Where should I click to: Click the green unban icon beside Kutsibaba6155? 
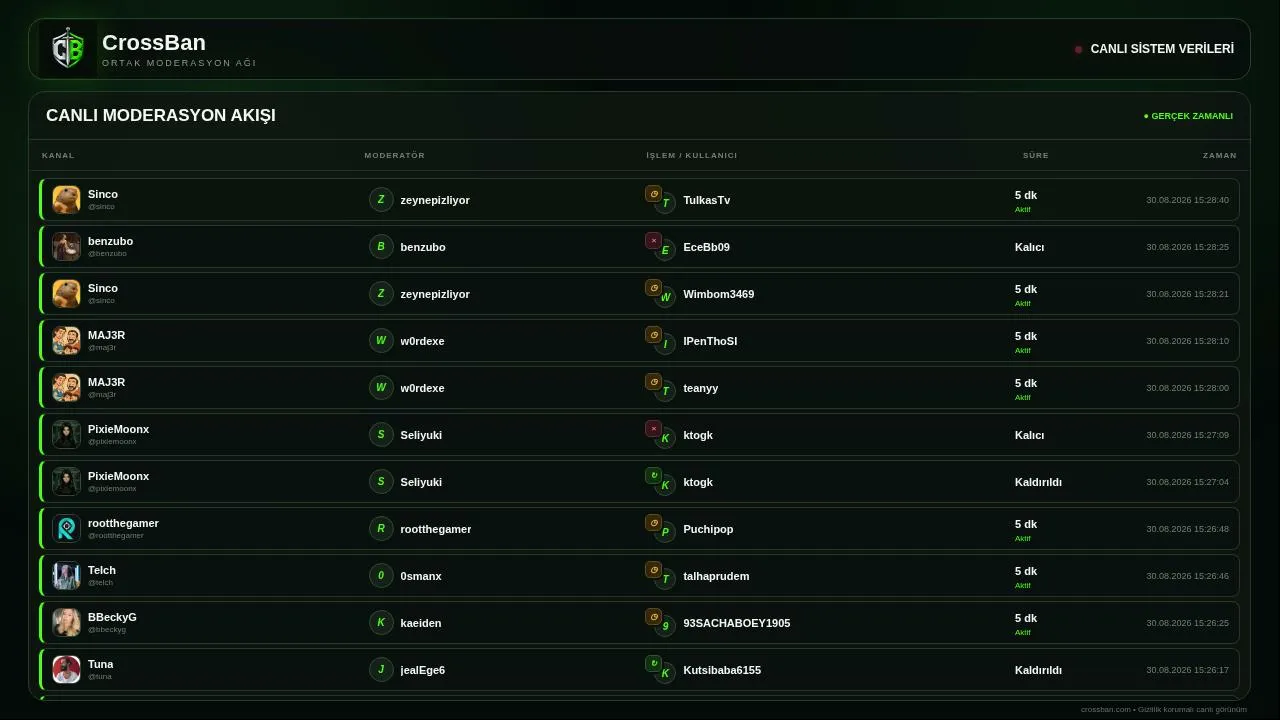653,664
